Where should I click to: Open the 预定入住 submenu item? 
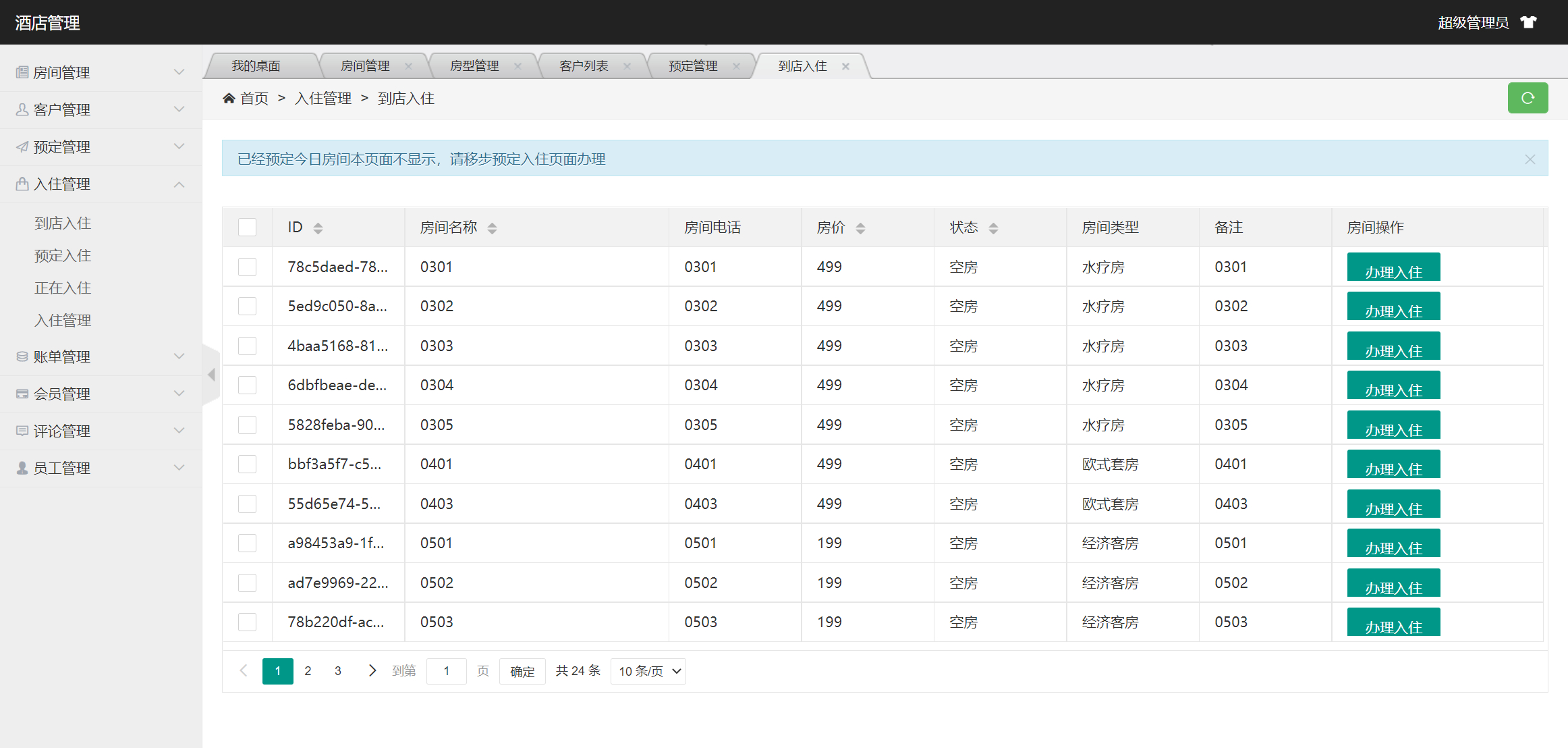click(63, 256)
